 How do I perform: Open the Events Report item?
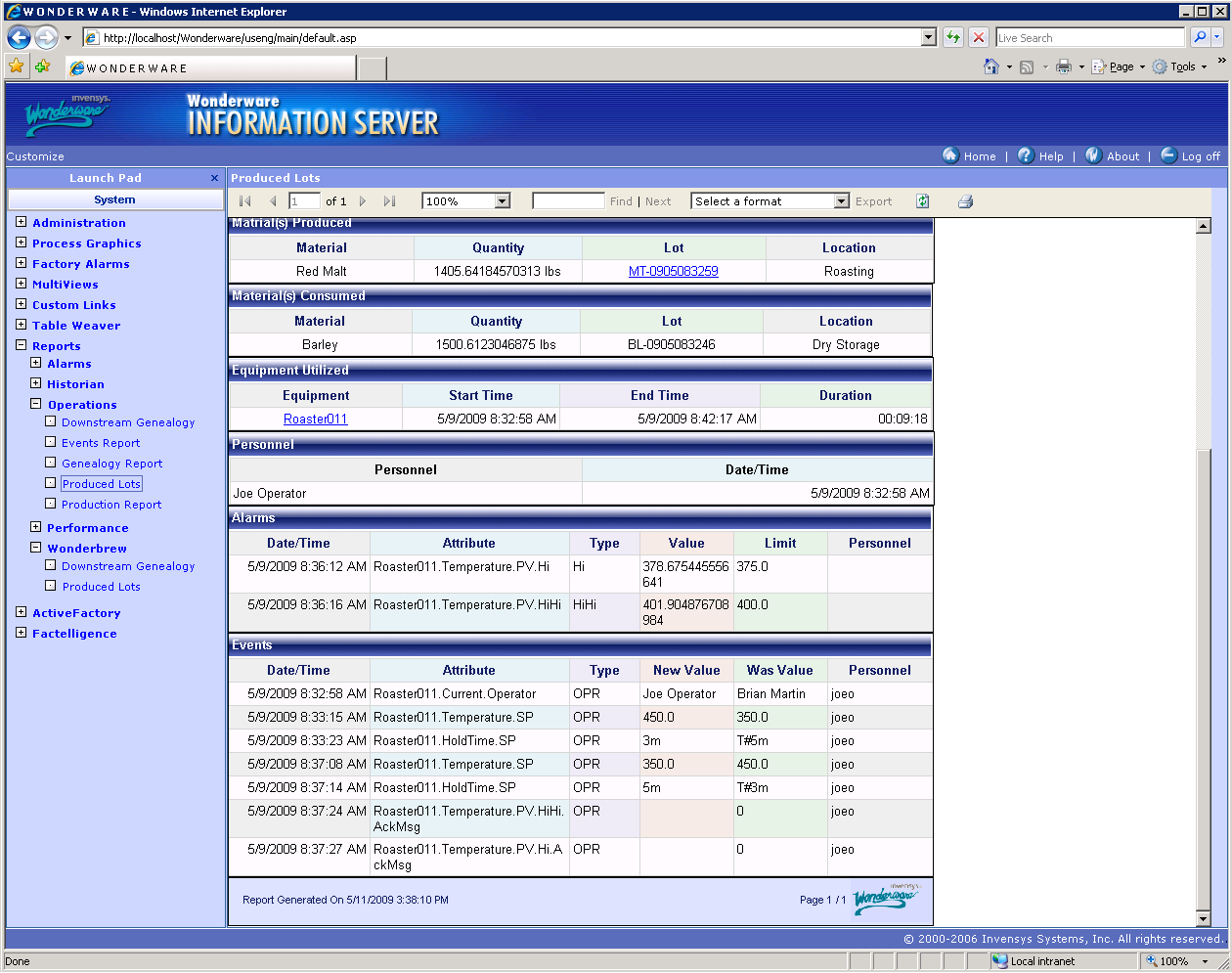[x=101, y=443]
